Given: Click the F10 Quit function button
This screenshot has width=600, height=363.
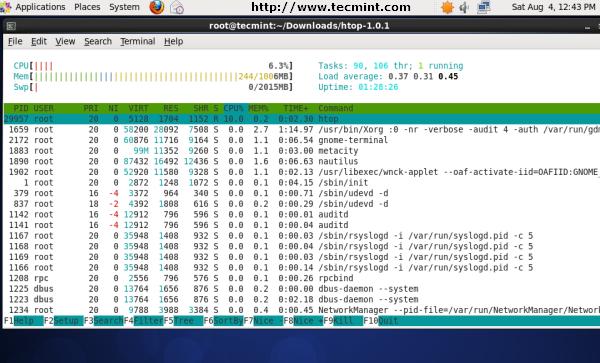Looking at the screenshot, I should (x=381, y=321).
